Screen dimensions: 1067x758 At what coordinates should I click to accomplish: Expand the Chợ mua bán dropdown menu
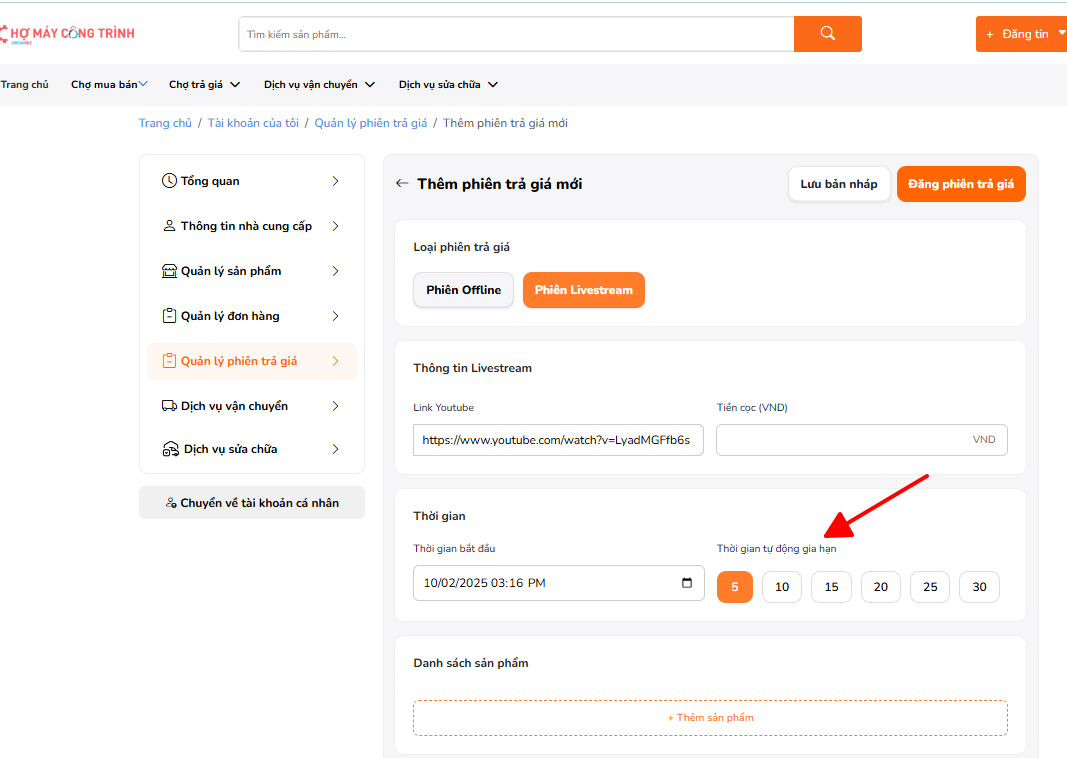click(109, 85)
